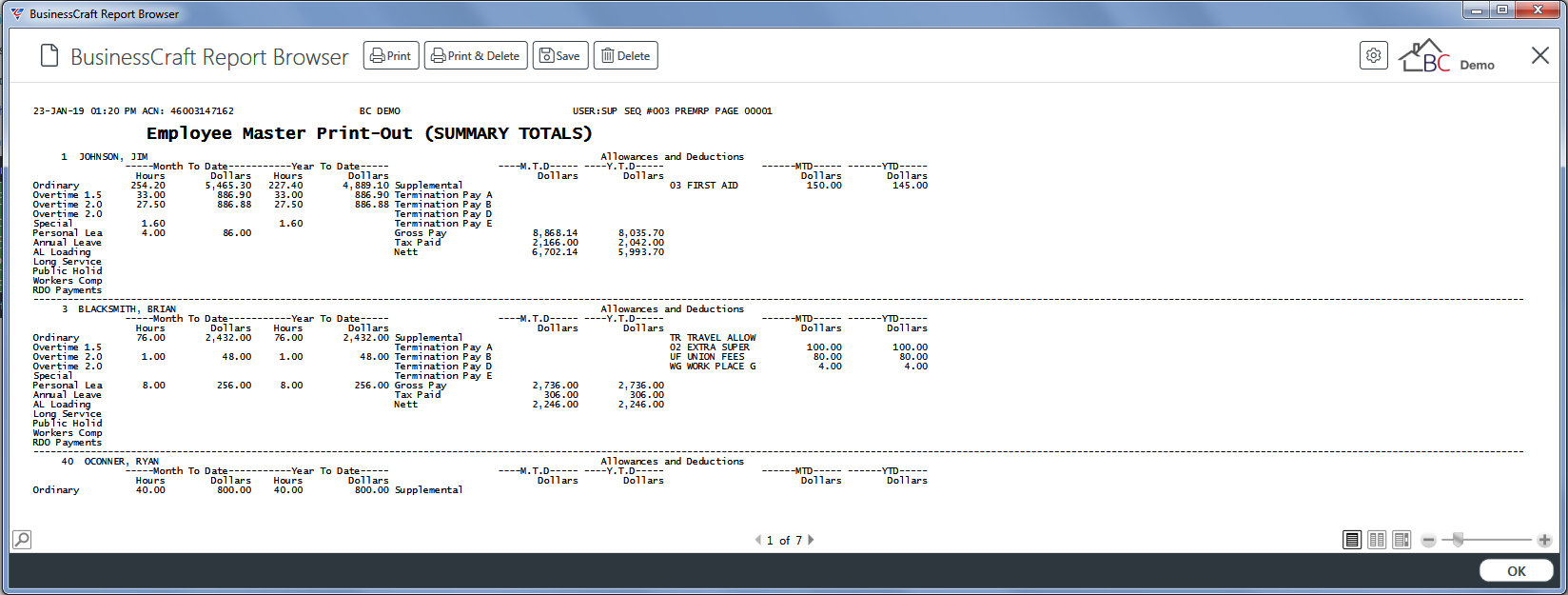This screenshot has width=1568, height=595.
Task: Click the BC Demo house logo
Action: click(1425, 55)
